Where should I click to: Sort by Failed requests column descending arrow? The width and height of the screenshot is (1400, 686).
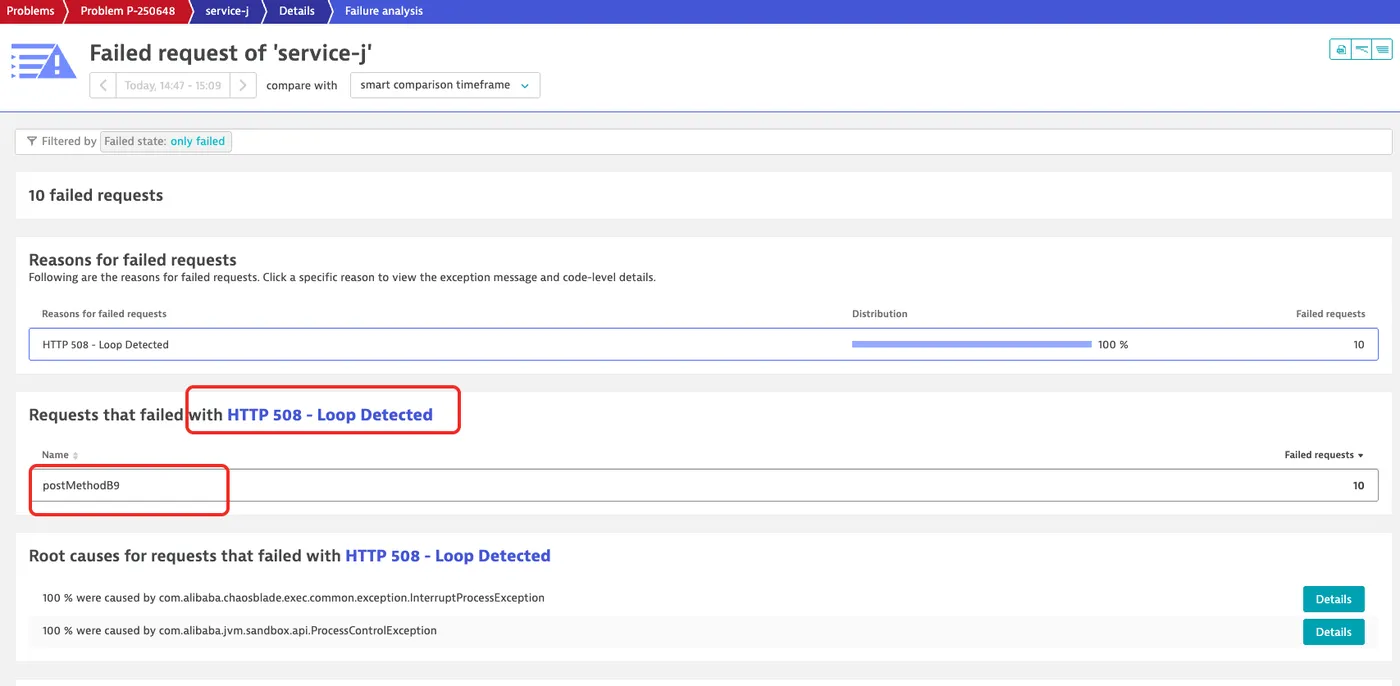1361,455
